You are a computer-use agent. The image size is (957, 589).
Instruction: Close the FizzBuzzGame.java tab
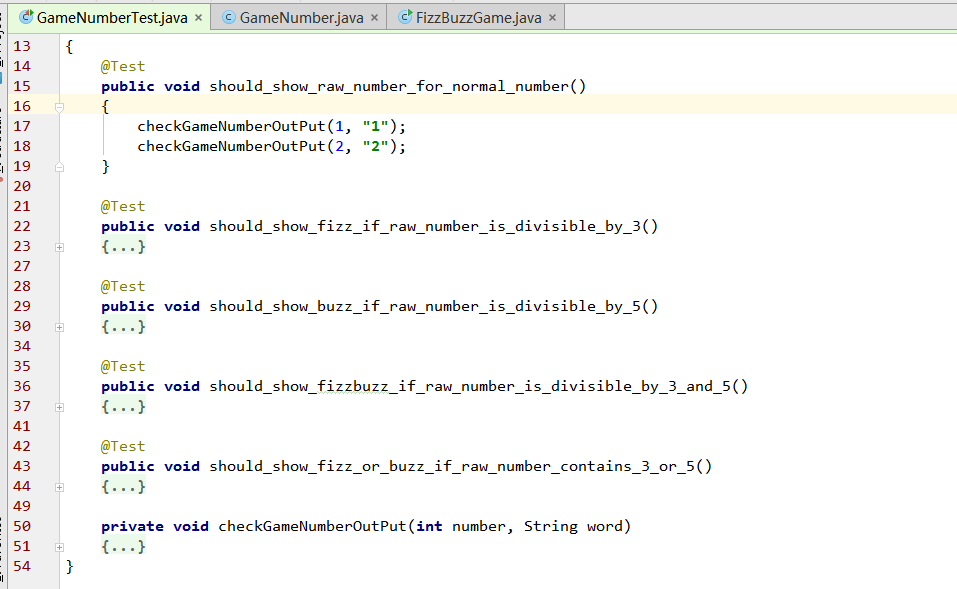click(x=552, y=18)
